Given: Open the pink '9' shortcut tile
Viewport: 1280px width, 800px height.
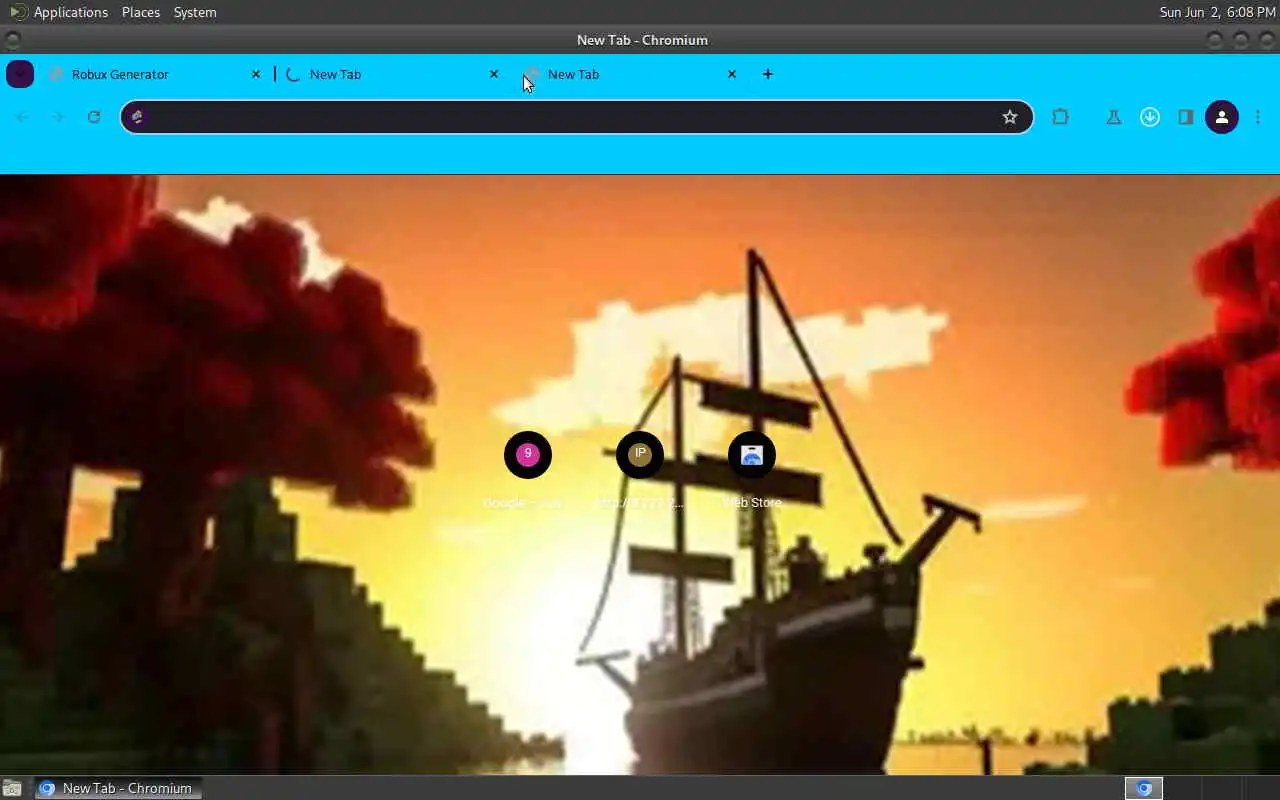Looking at the screenshot, I should (528, 455).
